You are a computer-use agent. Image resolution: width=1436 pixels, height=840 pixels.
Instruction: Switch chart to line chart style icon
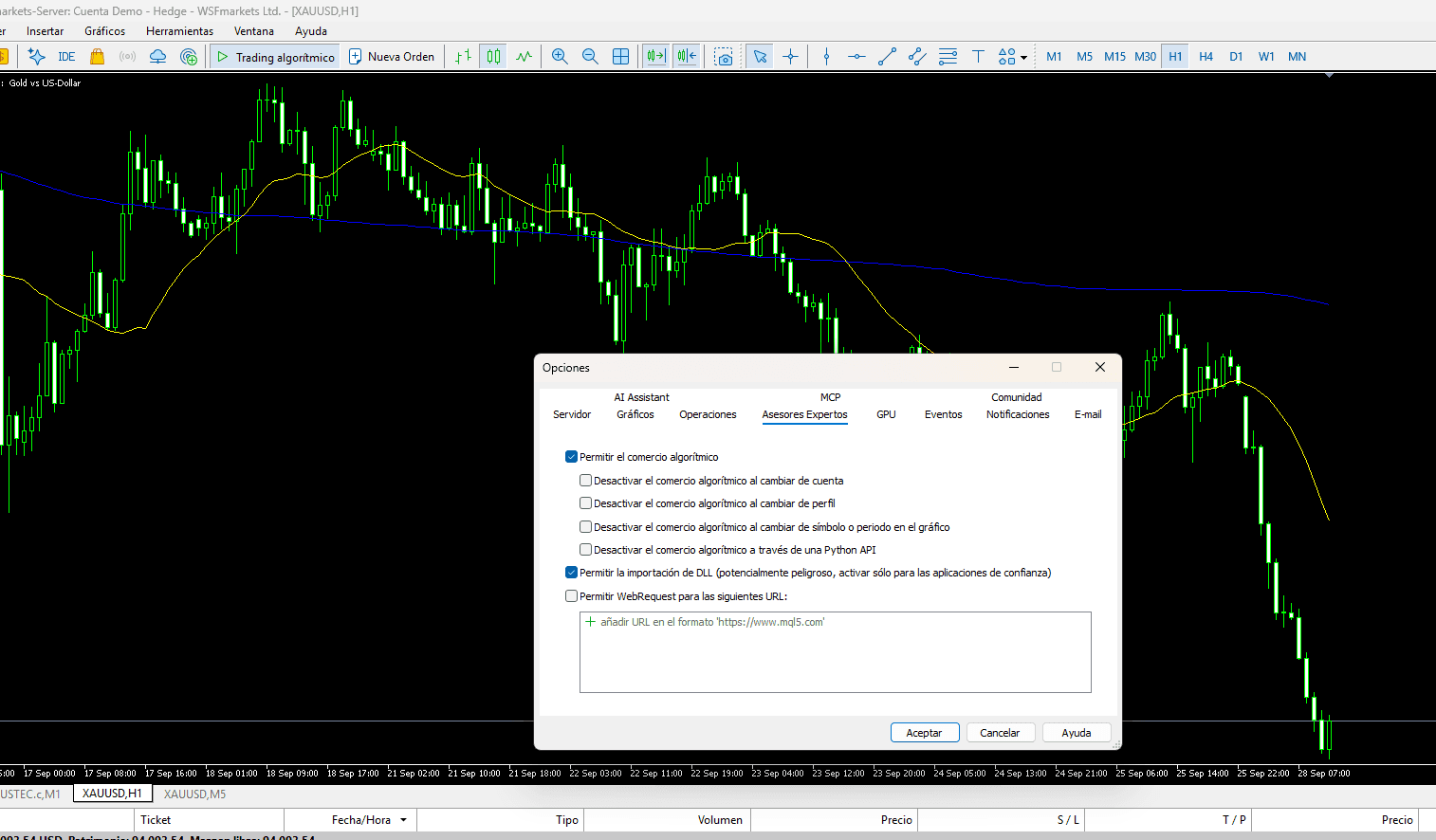(x=524, y=57)
